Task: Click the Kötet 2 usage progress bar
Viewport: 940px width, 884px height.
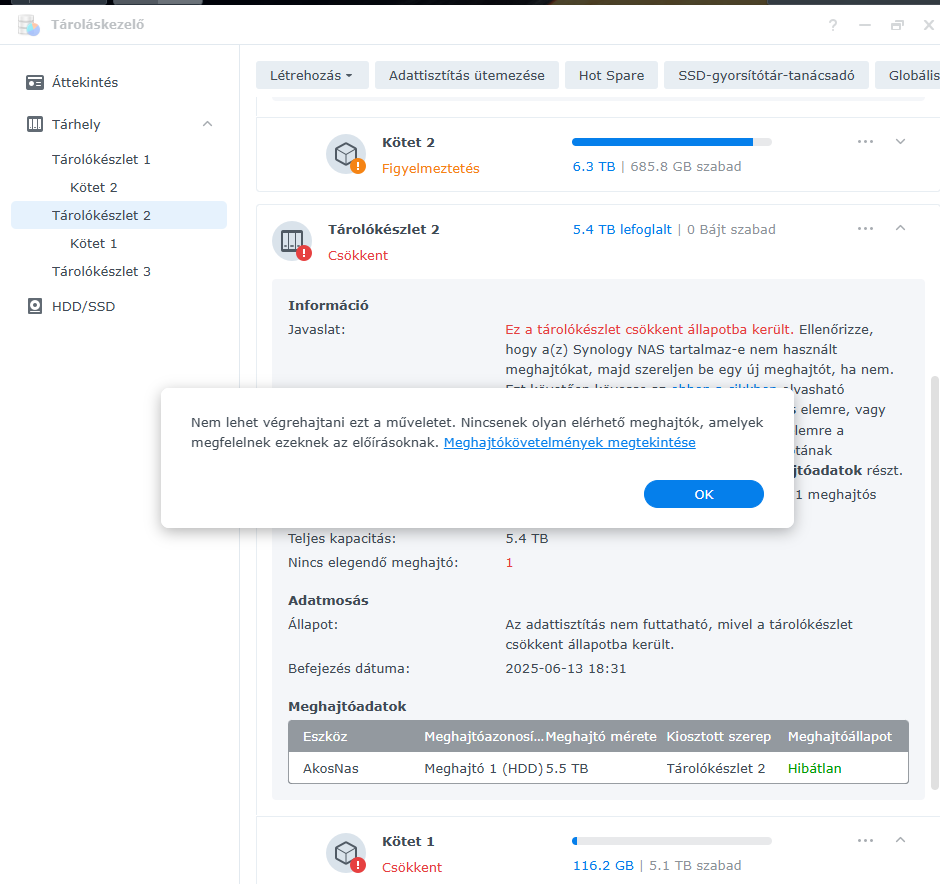Action: [x=671, y=142]
